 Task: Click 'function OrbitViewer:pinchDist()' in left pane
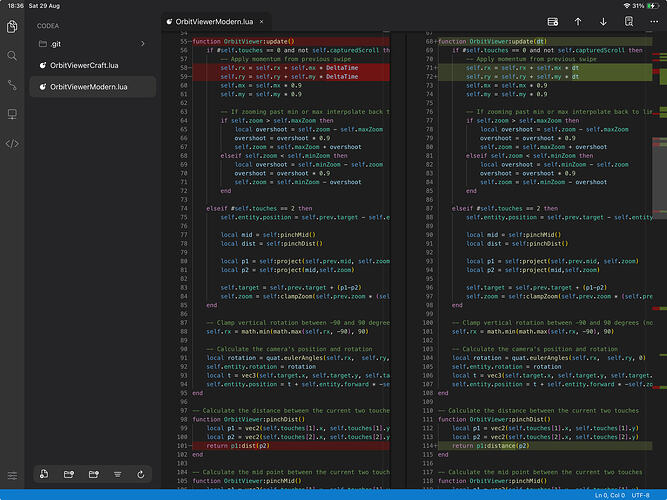pos(247,419)
